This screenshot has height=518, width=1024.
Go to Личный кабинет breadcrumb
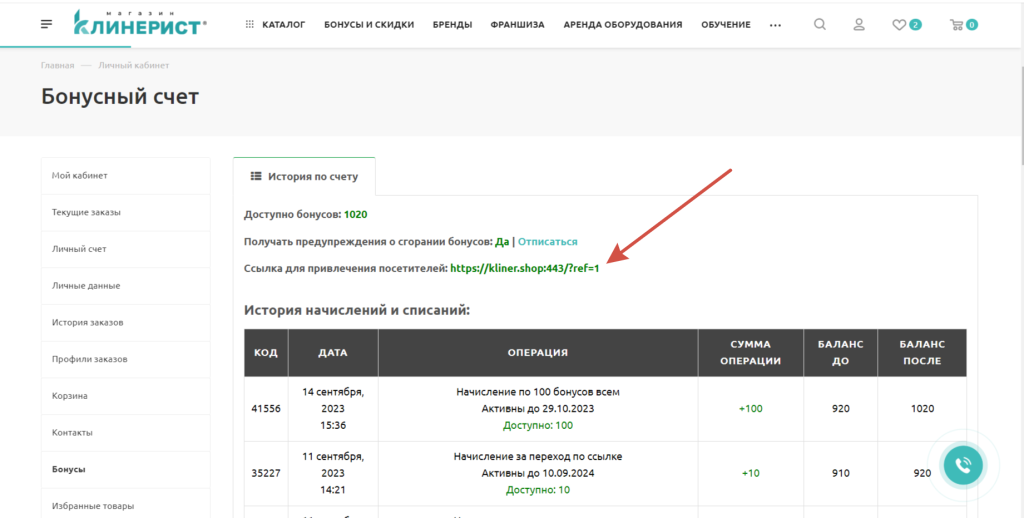[x=133, y=65]
